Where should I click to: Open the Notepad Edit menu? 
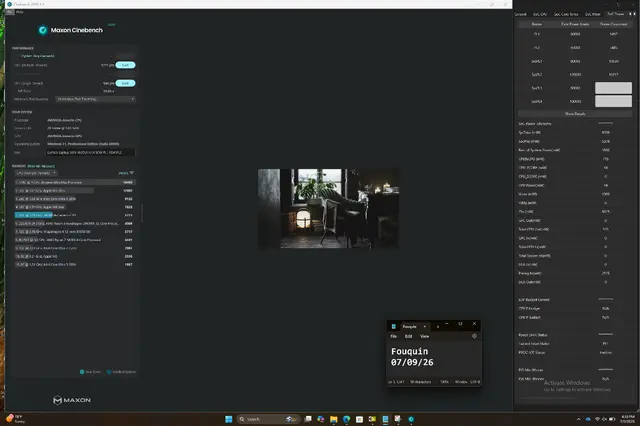[x=409, y=336]
